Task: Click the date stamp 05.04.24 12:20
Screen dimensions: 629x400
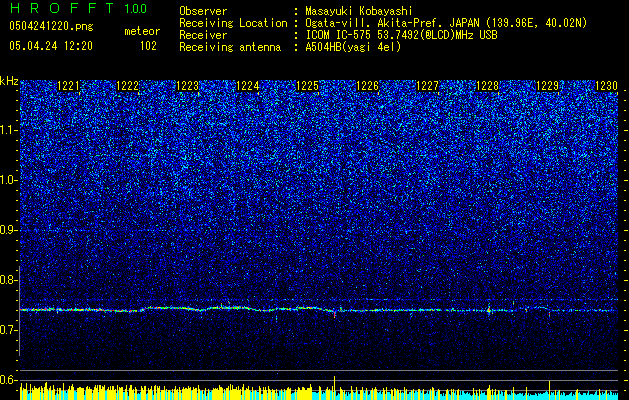Action: pos(51,46)
